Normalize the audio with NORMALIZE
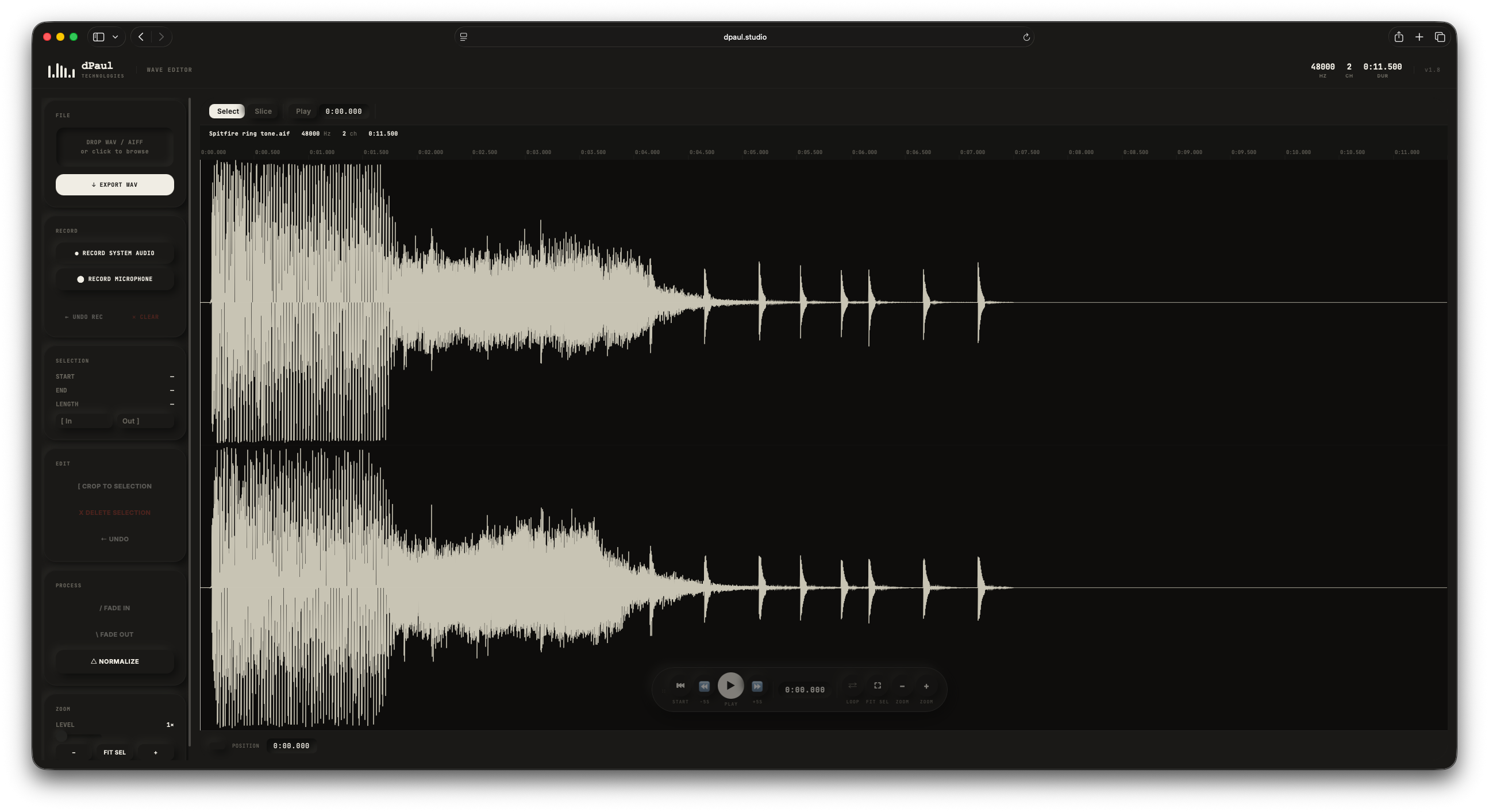 point(114,661)
